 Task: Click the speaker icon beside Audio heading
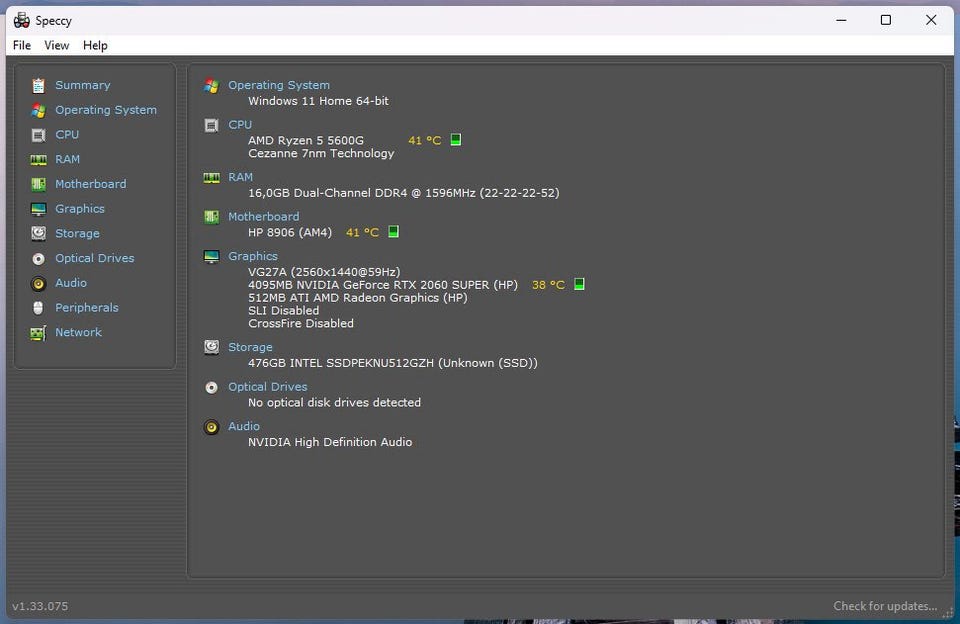tap(211, 427)
